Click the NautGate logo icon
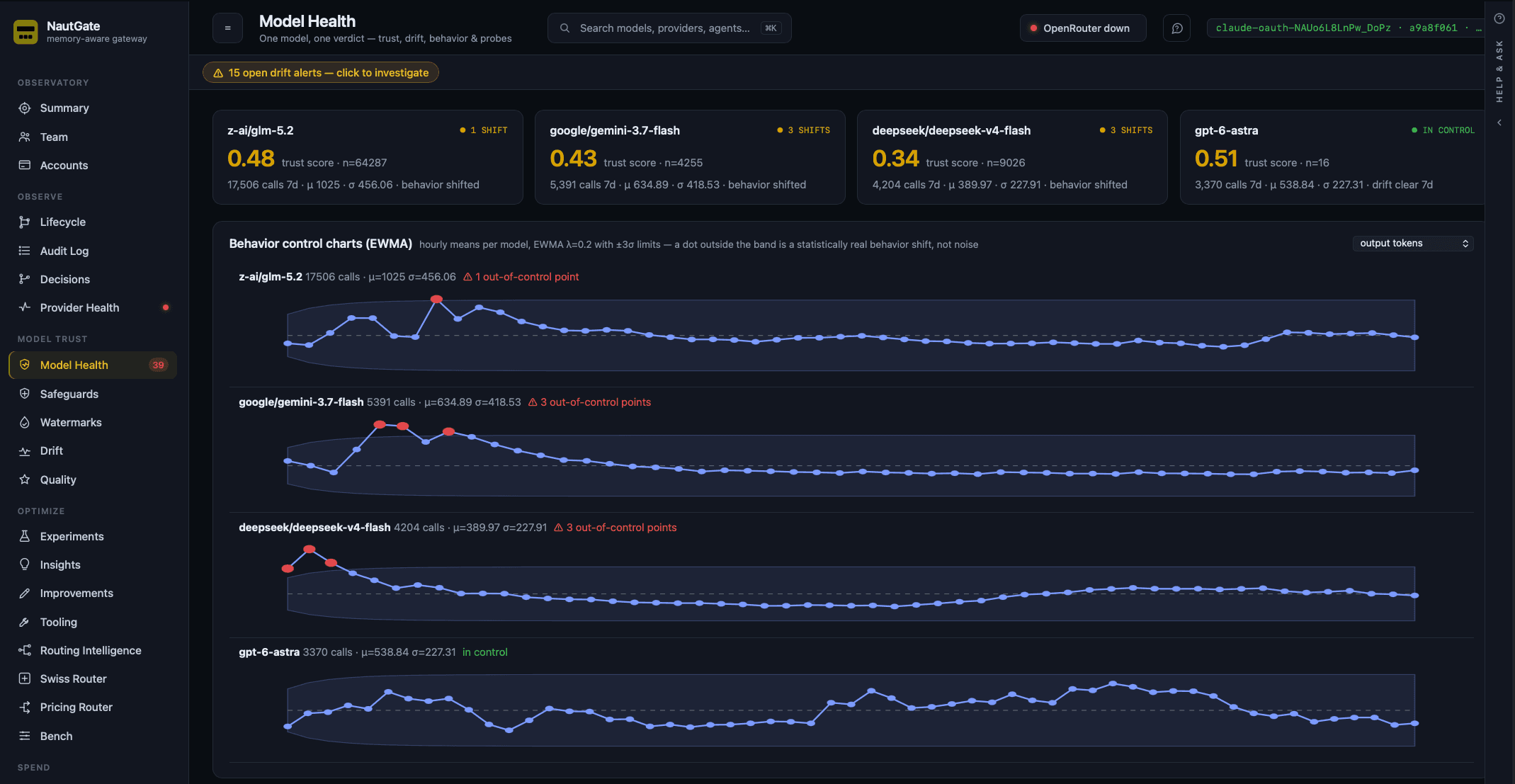The width and height of the screenshot is (1515, 784). coord(25,32)
